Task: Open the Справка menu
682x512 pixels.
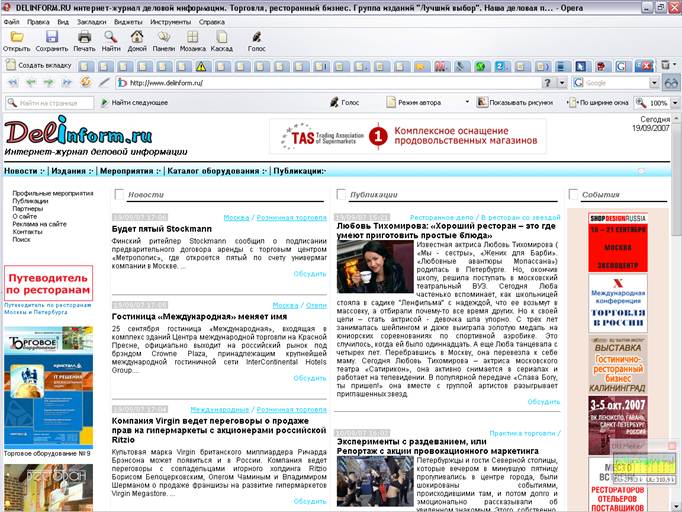Action: (x=212, y=22)
